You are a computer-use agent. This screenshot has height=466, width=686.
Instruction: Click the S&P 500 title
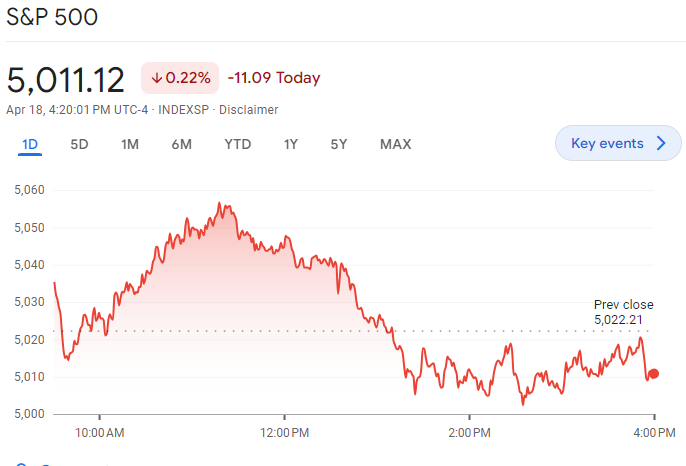[52, 18]
